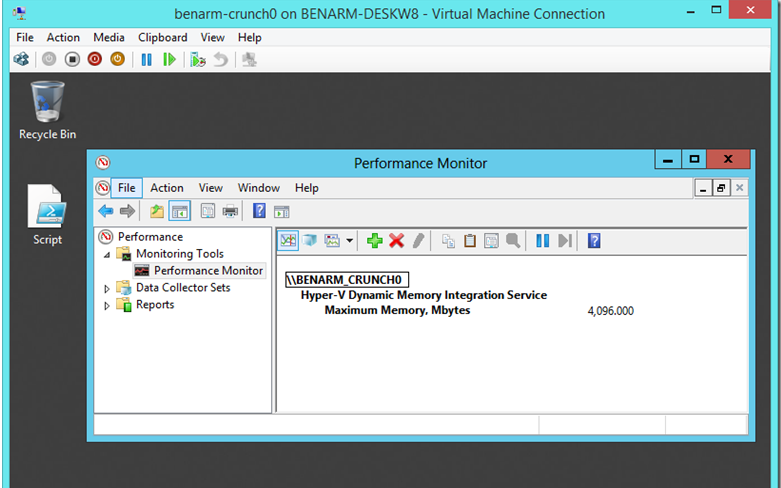This screenshot has width=781, height=488.
Task: Open the Action menu in Performance Monitor
Action: pyautogui.click(x=166, y=188)
